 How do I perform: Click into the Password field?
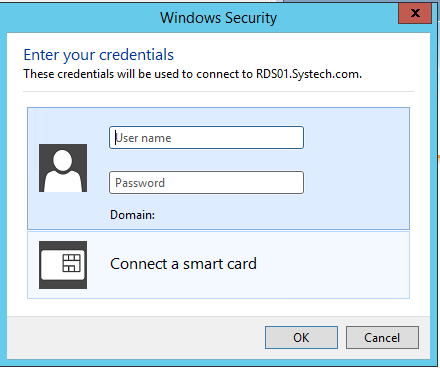coord(206,182)
